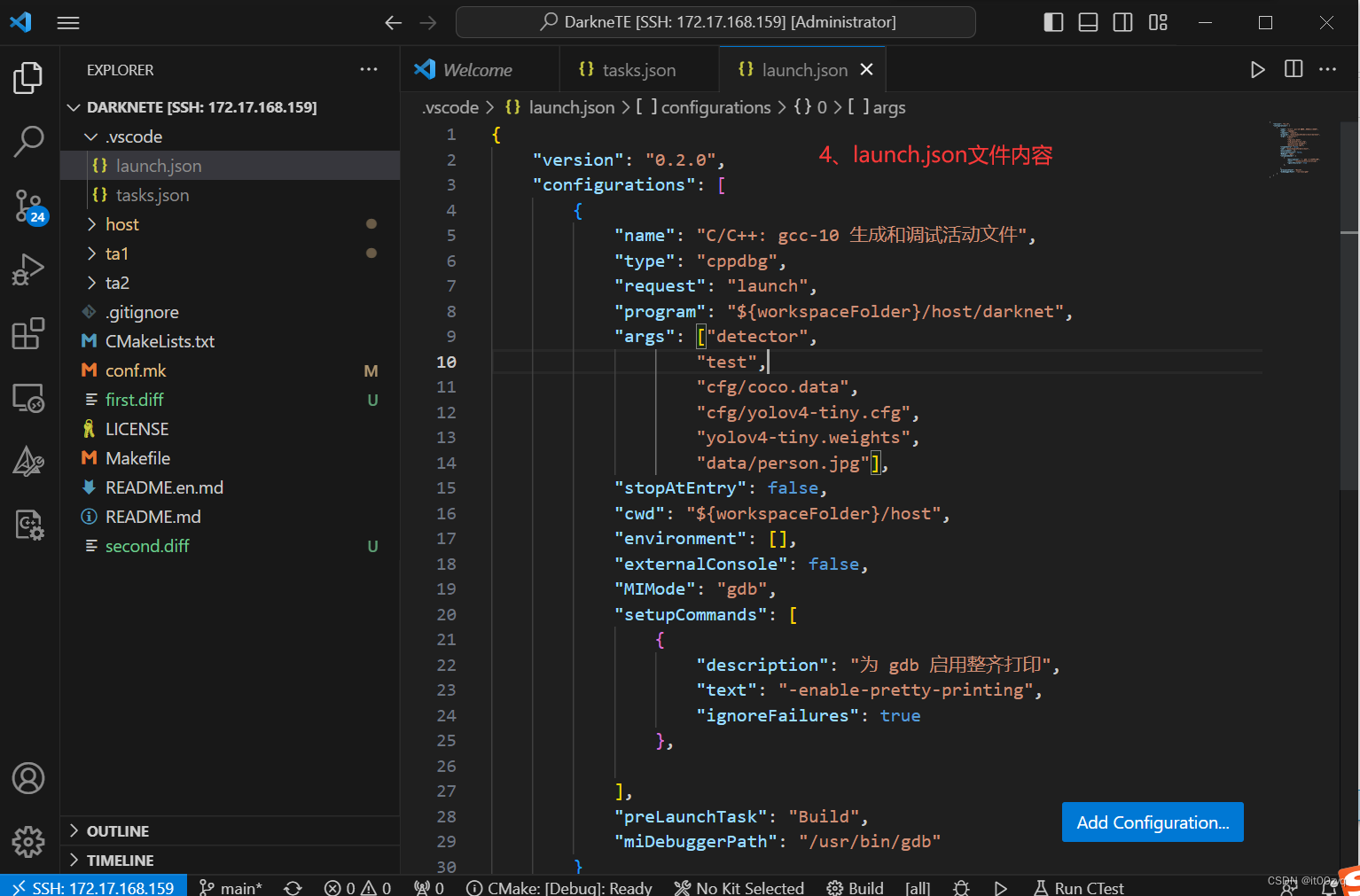
Task: Click the [all] build target in status bar
Action: coord(918,887)
